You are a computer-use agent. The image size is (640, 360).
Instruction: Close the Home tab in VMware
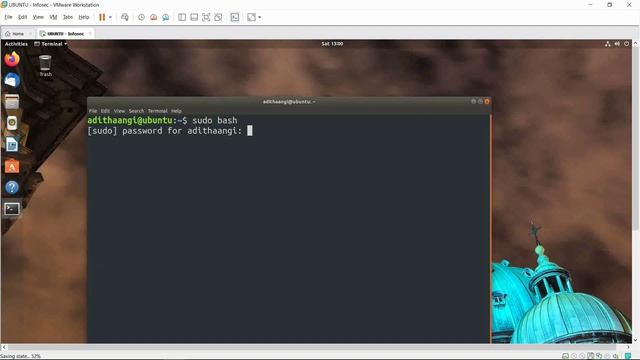pos(31,34)
